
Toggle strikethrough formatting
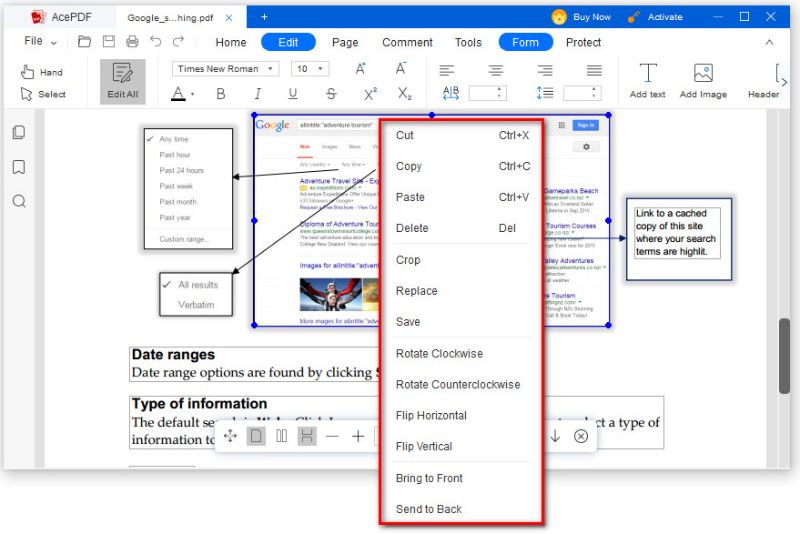pyautogui.click(x=331, y=94)
